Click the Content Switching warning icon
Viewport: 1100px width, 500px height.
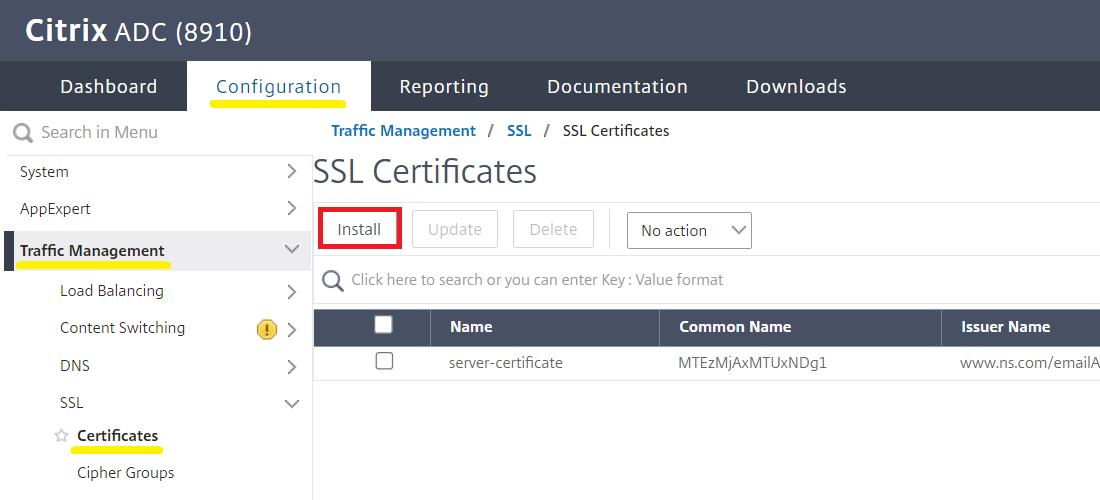267,329
